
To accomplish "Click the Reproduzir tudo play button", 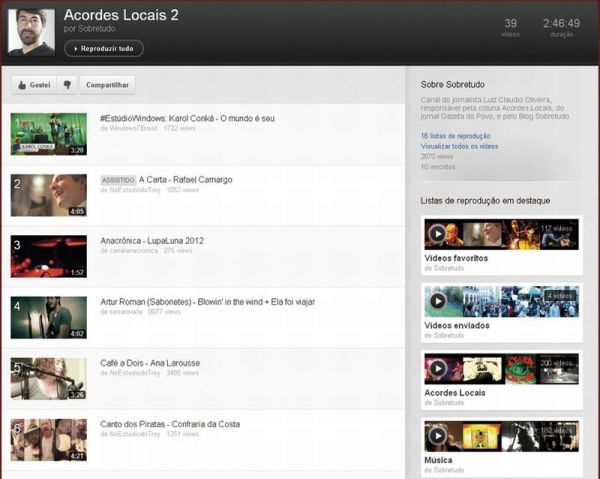I will point(104,49).
